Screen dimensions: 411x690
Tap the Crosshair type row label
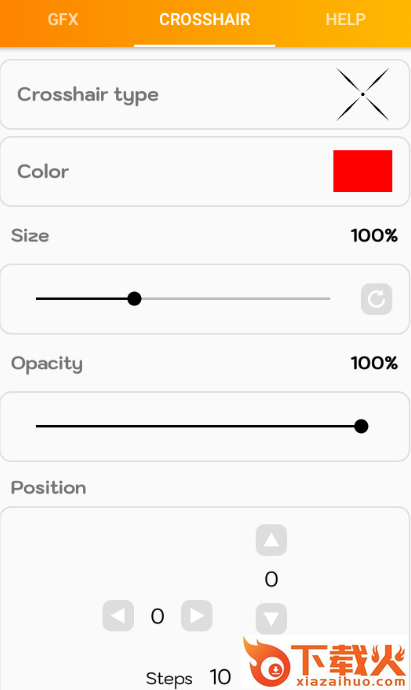click(88, 95)
